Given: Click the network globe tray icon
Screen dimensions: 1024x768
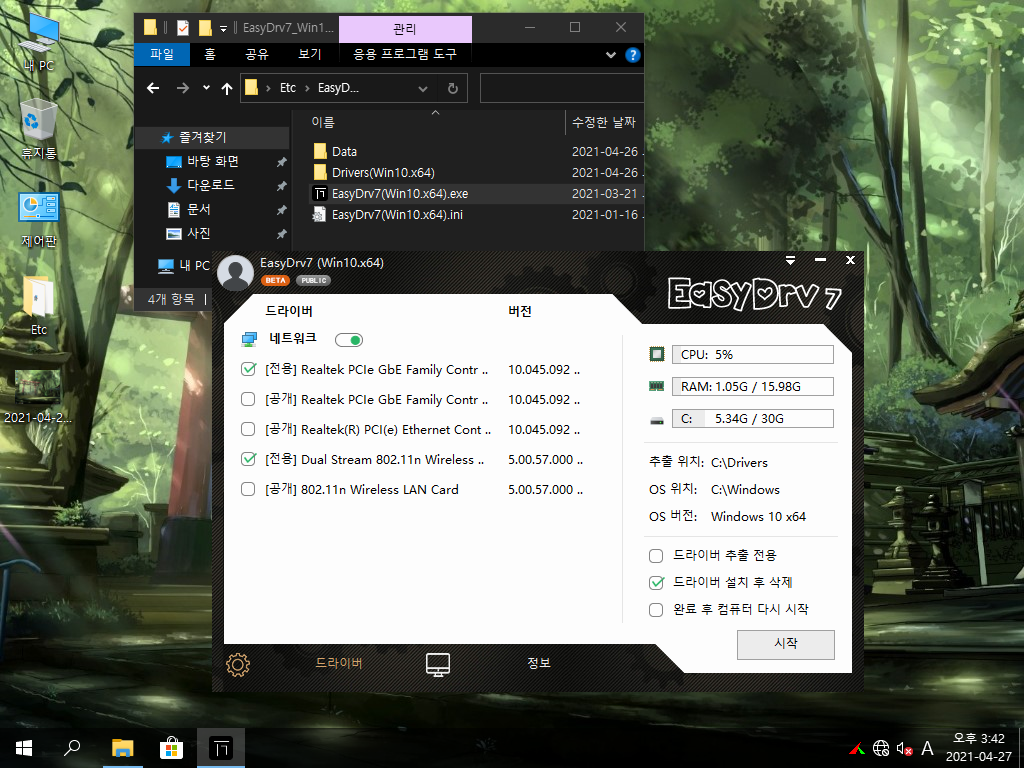Looking at the screenshot, I should [x=881, y=748].
